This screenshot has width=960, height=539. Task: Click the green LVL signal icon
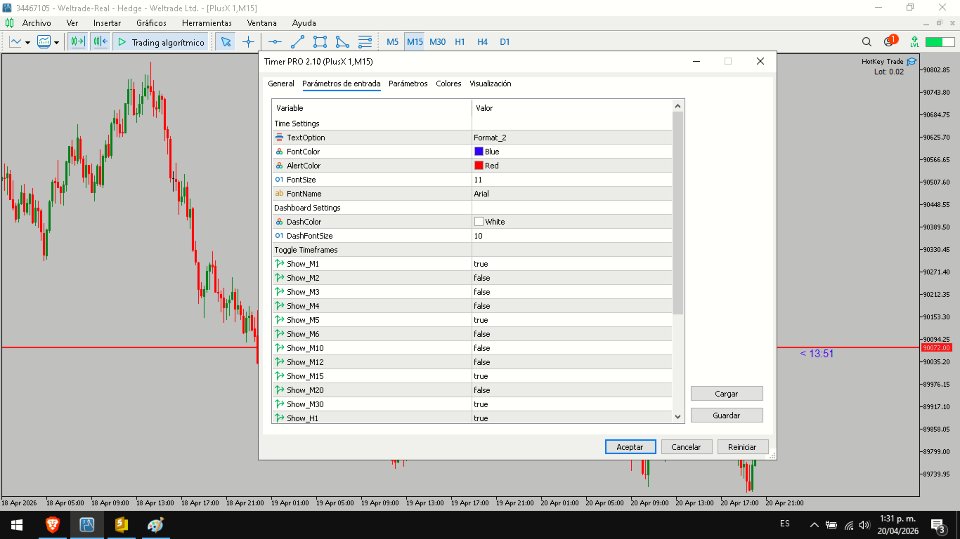914,42
